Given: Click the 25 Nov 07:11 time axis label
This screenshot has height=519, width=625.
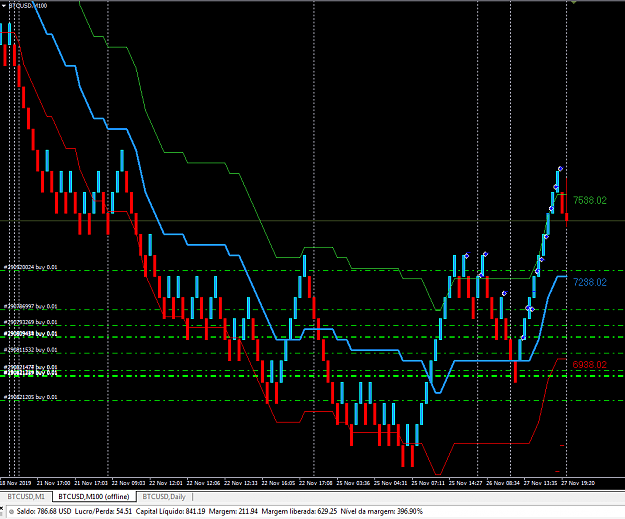Looking at the screenshot, I should coord(428,483).
